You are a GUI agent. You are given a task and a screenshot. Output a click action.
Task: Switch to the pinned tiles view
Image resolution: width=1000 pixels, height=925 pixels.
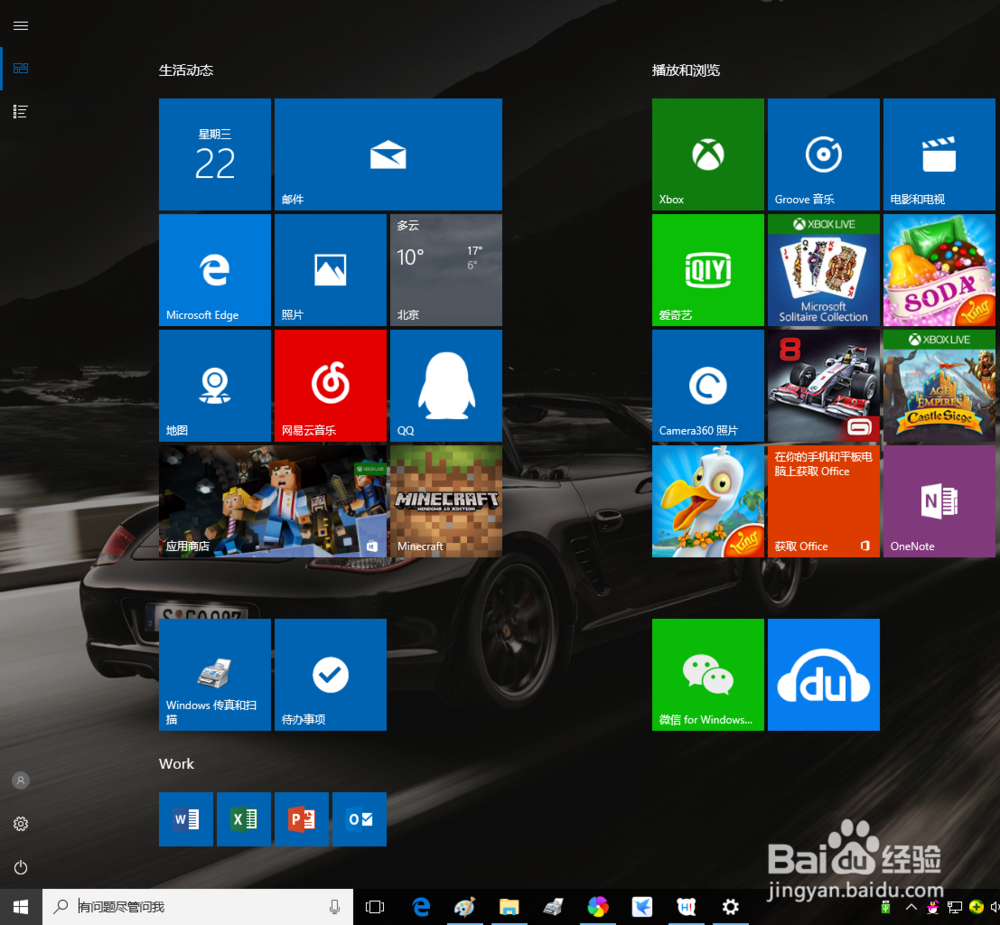20,68
